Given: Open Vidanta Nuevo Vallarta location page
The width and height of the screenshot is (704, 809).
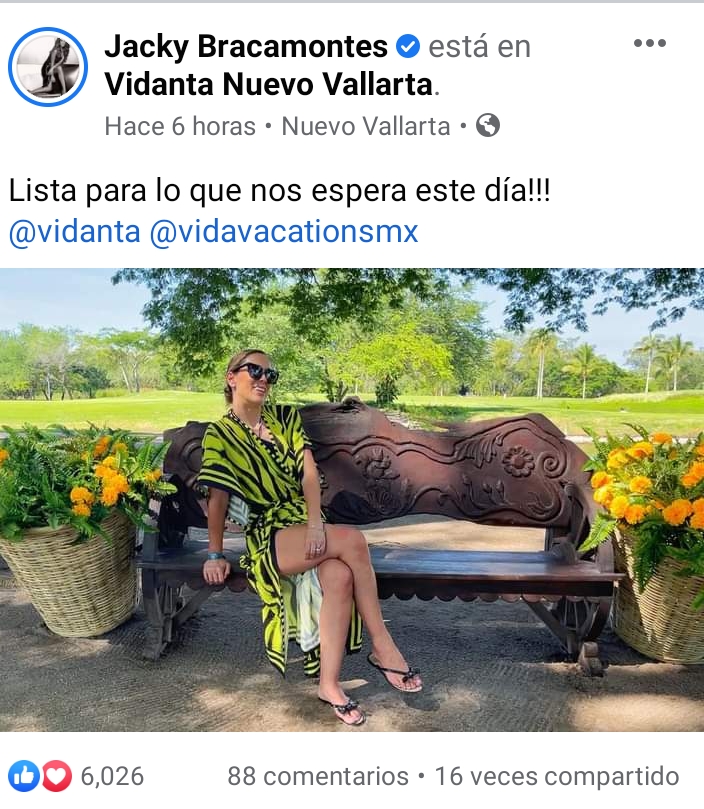Looking at the screenshot, I should tap(268, 84).
